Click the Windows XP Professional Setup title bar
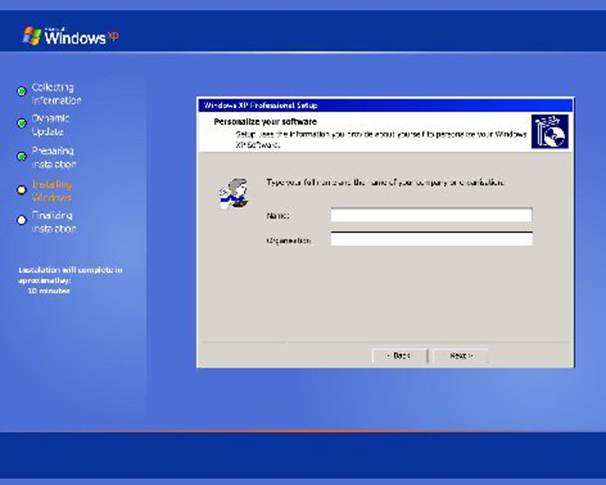The image size is (606, 485). pos(385,105)
